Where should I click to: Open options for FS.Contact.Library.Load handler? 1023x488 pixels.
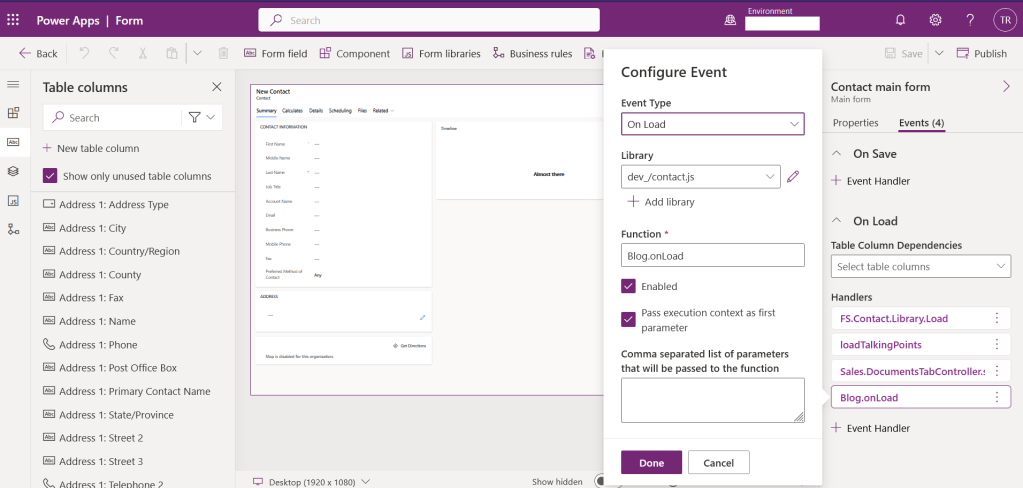pos(996,318)
